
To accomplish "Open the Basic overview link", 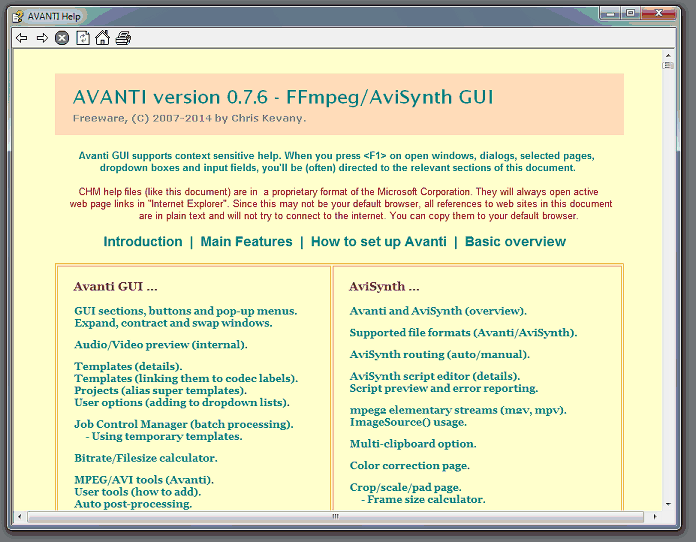I will [515, 241].
